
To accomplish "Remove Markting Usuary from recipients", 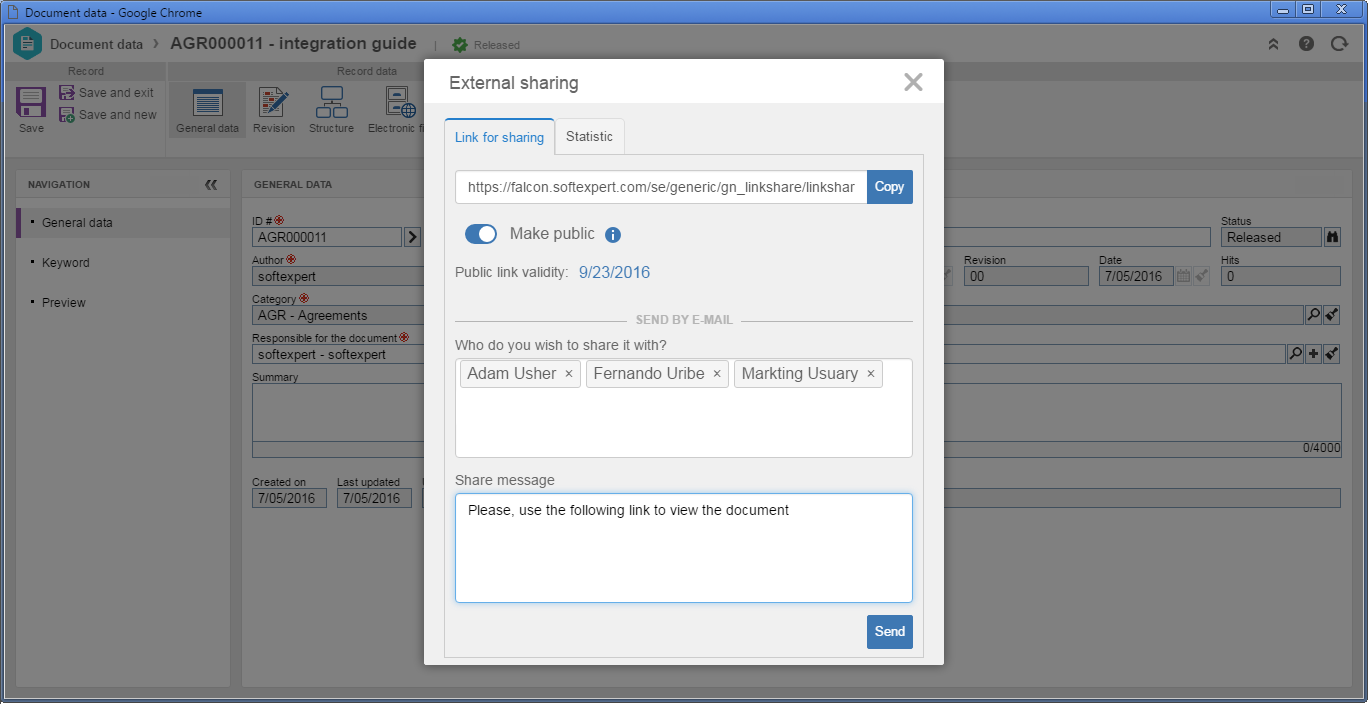I will click(871, 374).
